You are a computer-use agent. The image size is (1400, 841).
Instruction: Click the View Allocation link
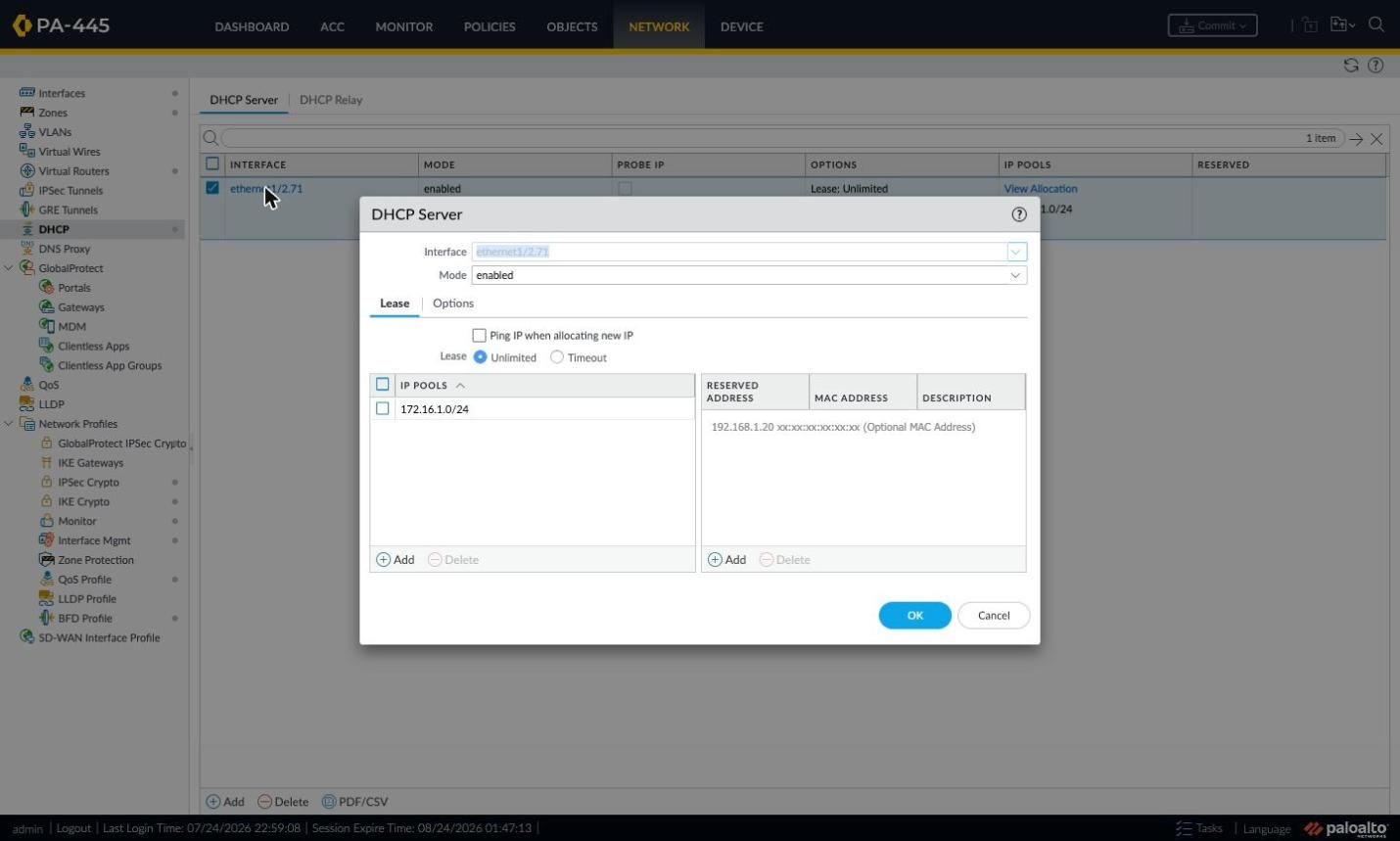tap(1041, 189)
